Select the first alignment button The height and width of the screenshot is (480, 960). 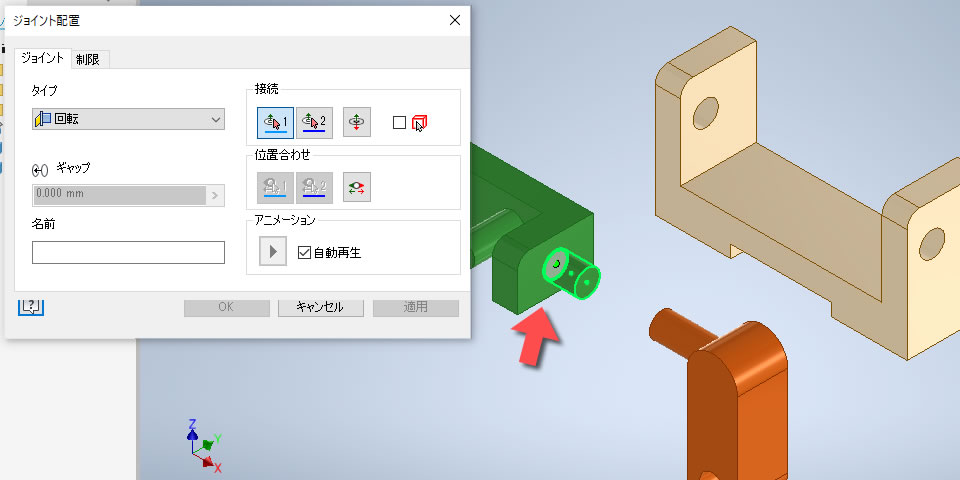pos(276,187)
